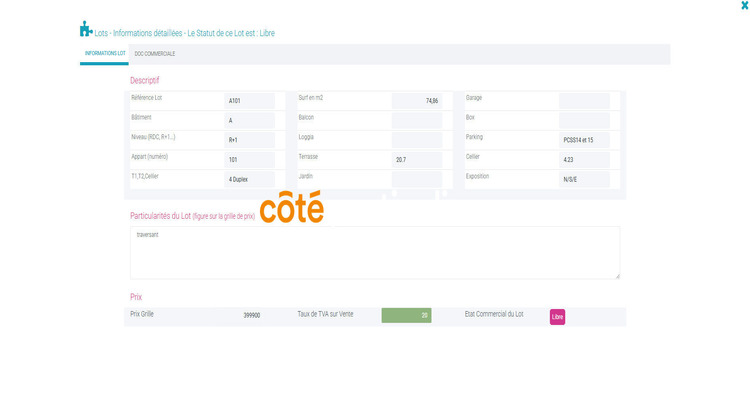The height and width of the screenshot is (420, 750).
Task: Click the Niveau field showing R+1
Action: coord(249,140)
